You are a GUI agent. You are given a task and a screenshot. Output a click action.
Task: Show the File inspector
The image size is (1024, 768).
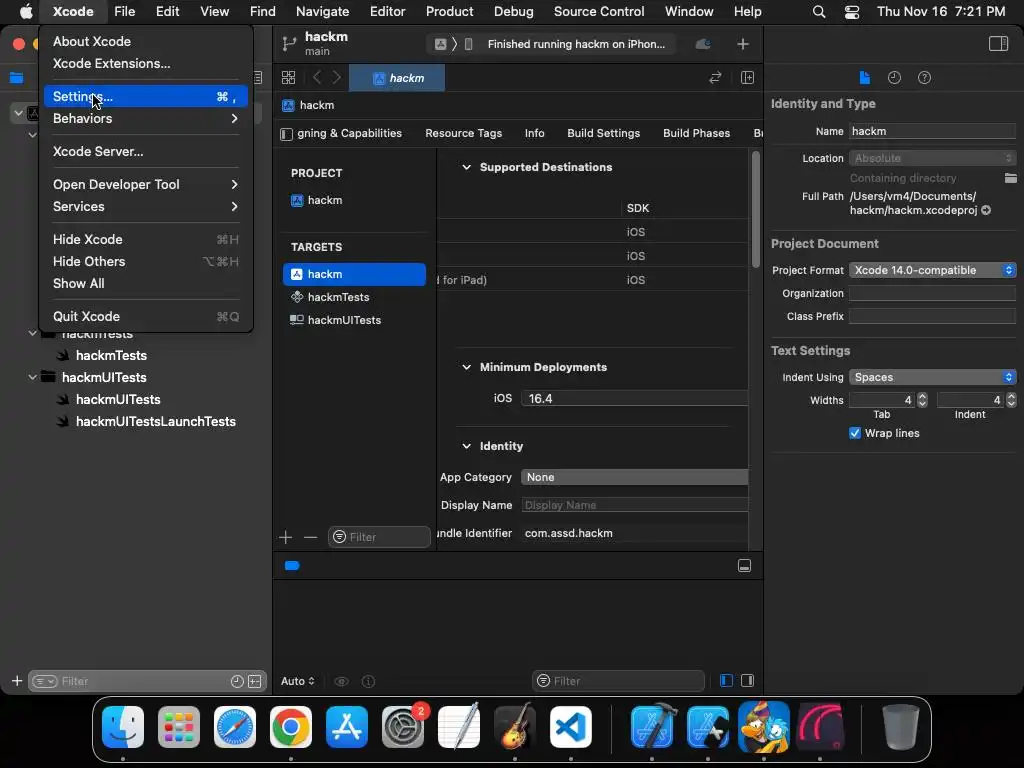[865, 78]
